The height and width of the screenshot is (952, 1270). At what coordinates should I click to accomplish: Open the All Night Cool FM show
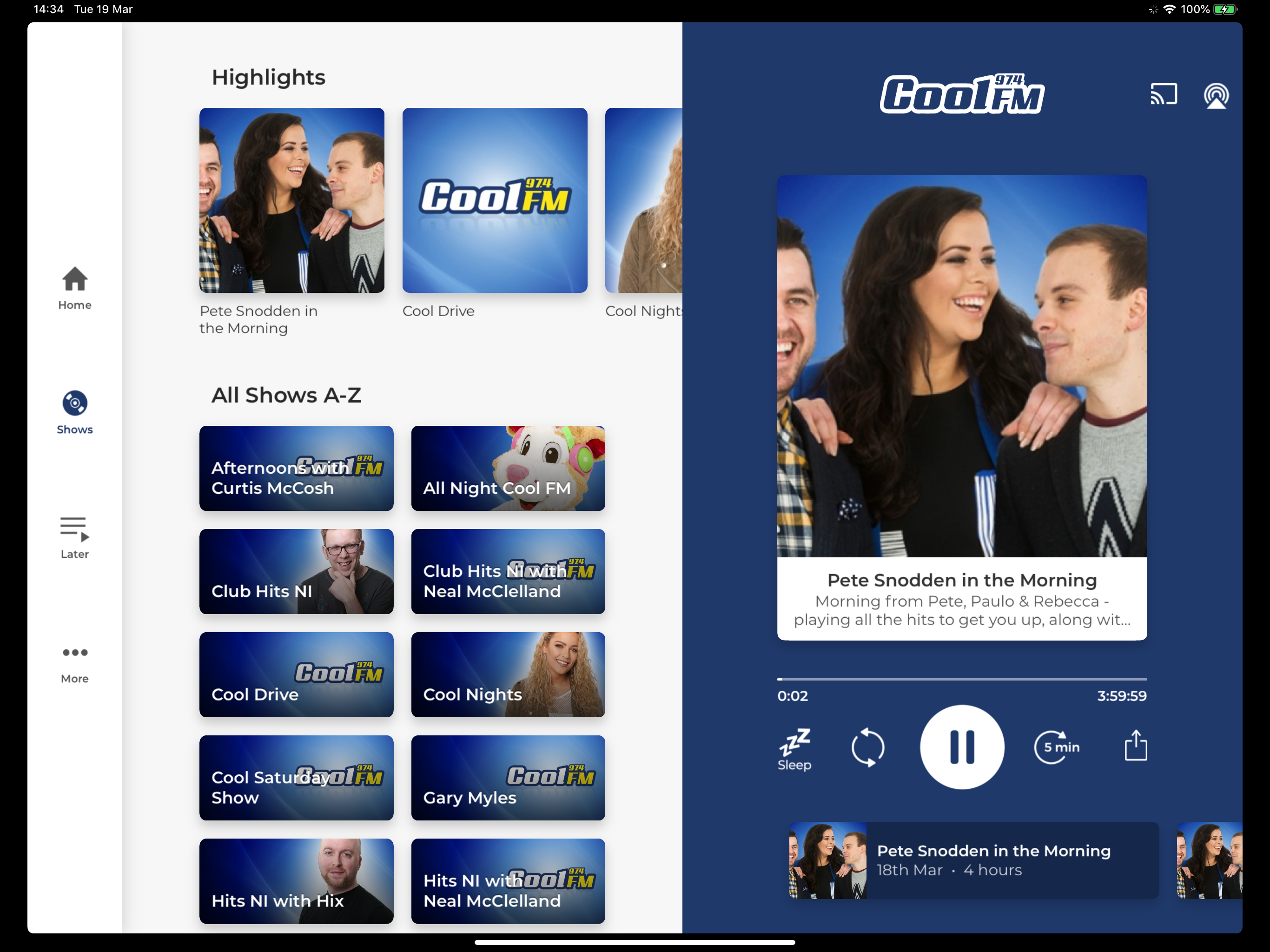(x=508, y=468)
